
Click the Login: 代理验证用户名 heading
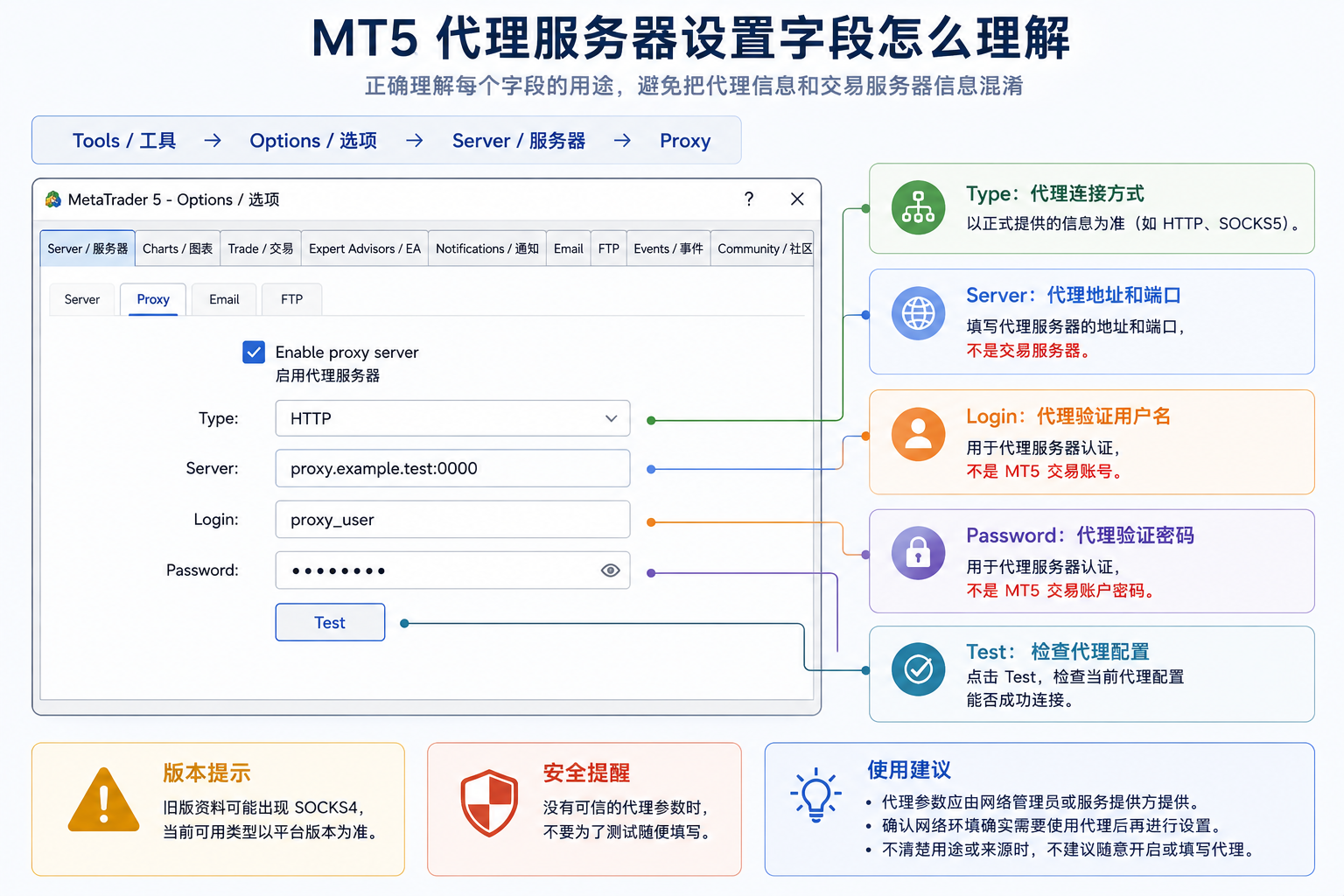(1068, 416)
